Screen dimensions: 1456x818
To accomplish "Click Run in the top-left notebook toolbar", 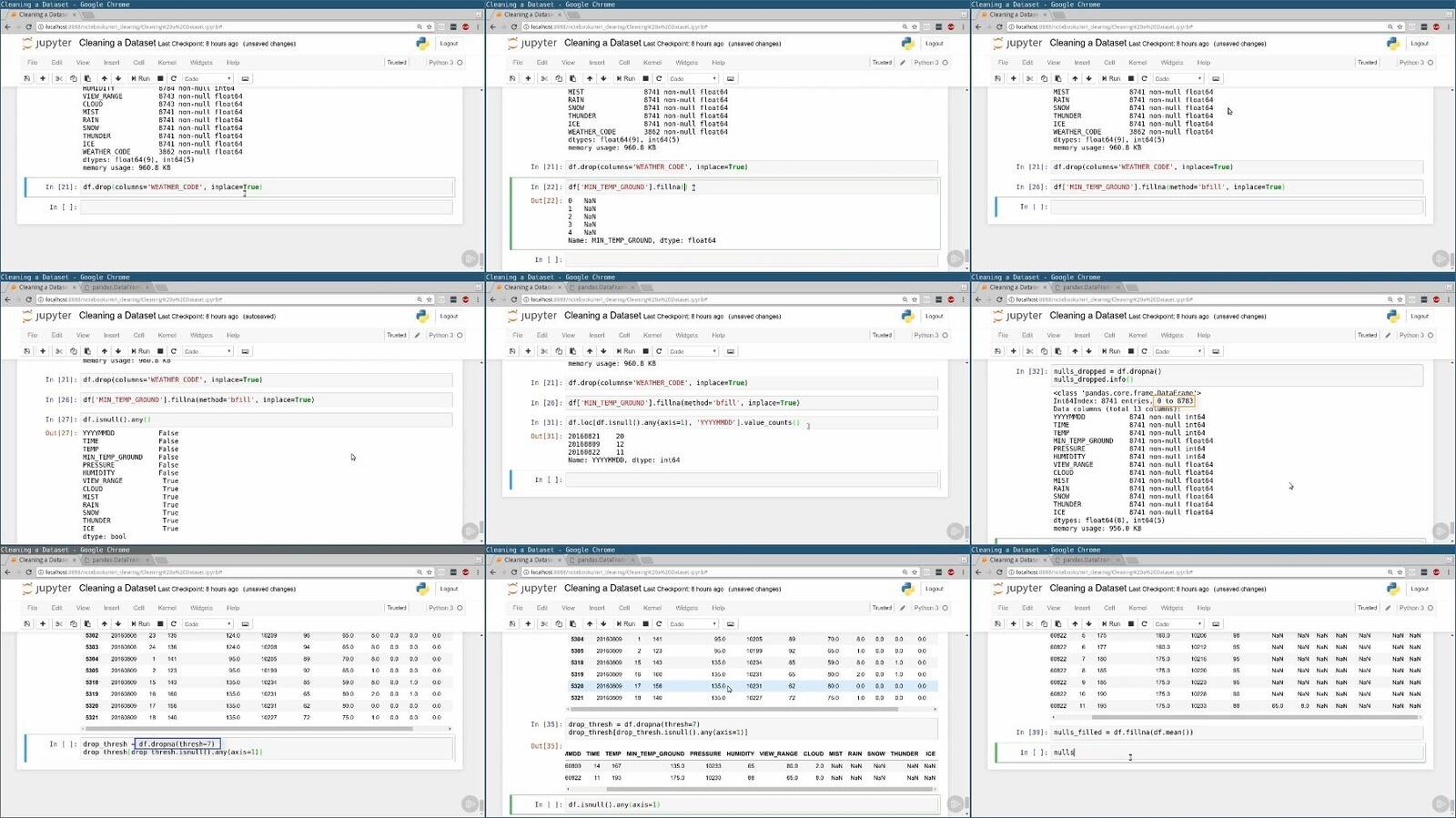I will click(141, 78).
